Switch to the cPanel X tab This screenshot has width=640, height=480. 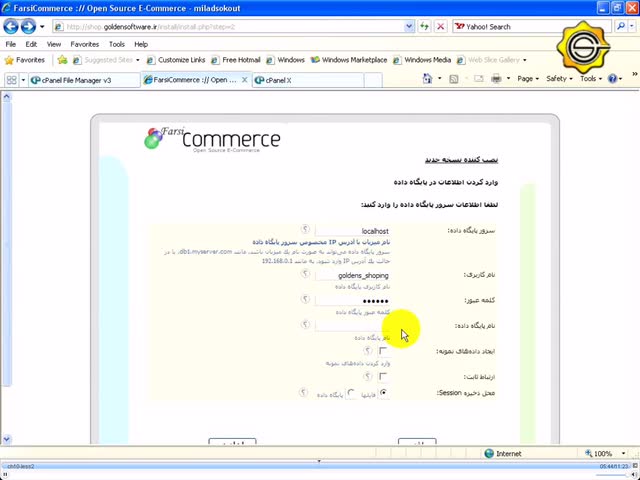(307, 80)
